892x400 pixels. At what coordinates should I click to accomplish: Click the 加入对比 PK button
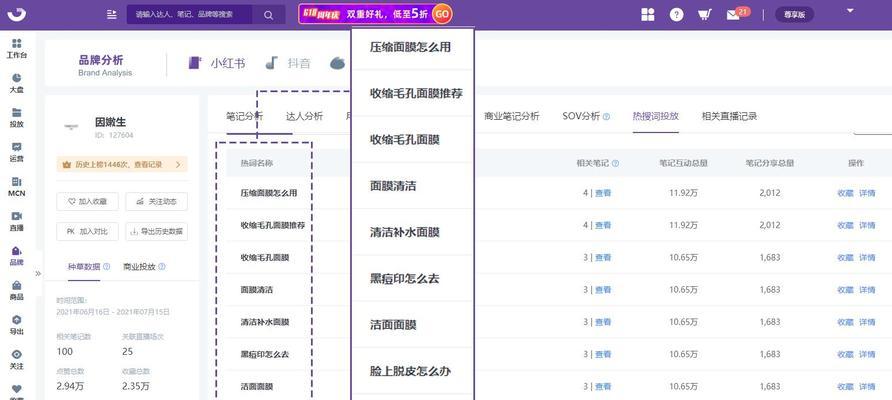point(88,232)
